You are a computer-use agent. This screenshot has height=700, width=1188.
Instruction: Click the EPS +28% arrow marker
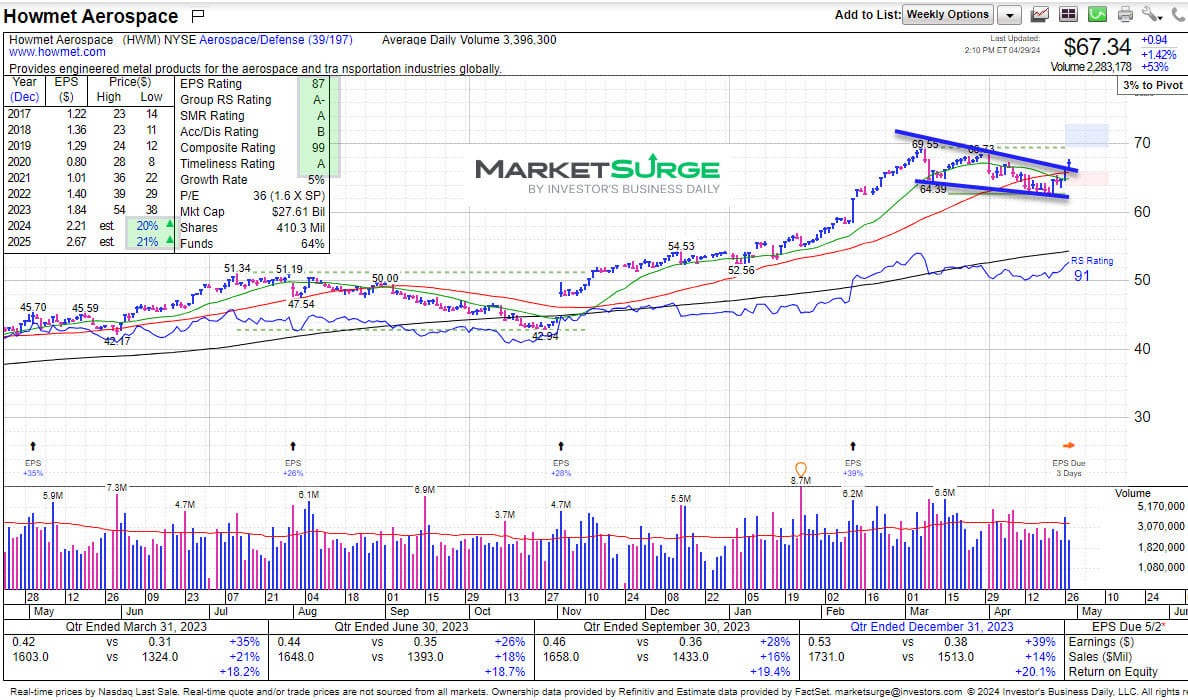click(x=561, y=446)
